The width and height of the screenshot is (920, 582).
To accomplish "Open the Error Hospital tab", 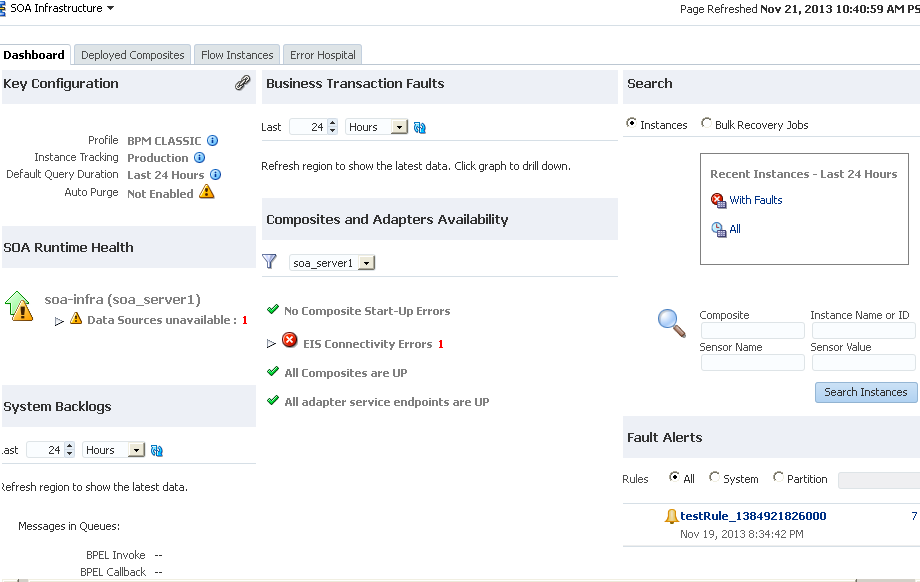I will pyautogui.click(x=322, y=55).
